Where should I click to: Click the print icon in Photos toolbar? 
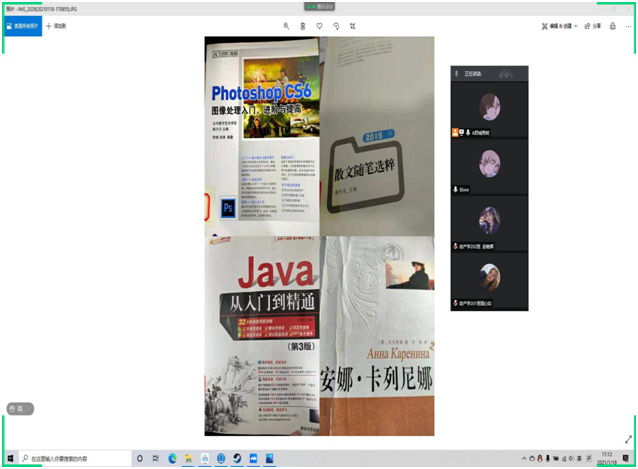pyautogui.click(x=613, y=26)
